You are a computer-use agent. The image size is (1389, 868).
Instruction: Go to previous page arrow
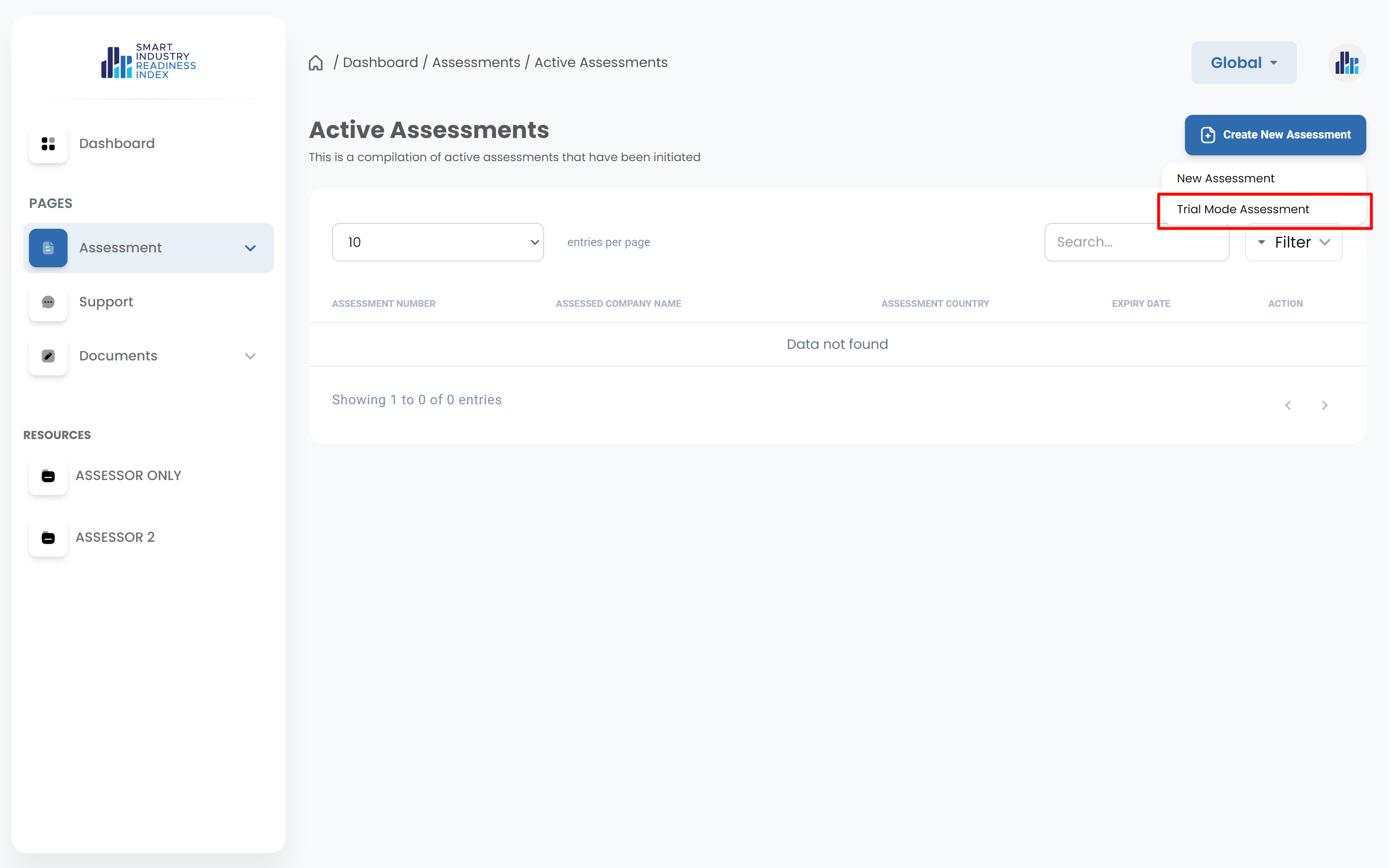(x=1288, y=405)
